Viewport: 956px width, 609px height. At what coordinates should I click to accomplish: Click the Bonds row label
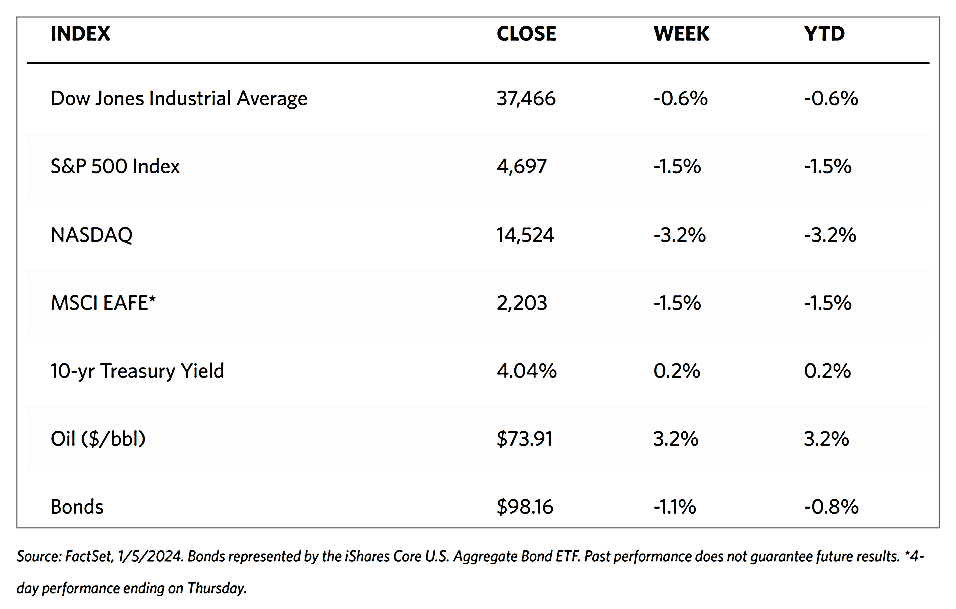coord(77,507)
